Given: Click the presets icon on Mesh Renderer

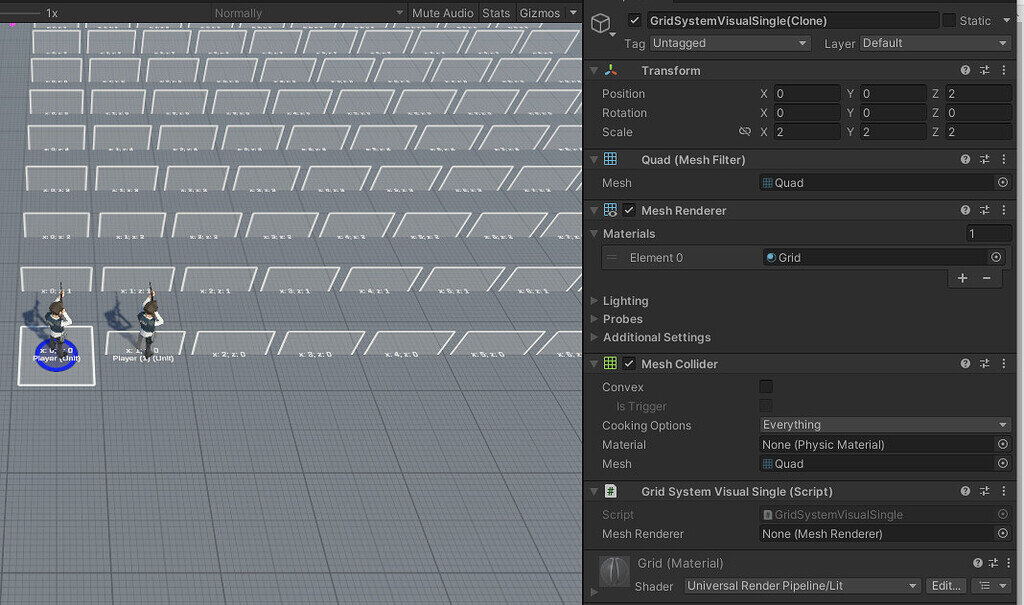Looking at the screenshot, I should point(984,210).
